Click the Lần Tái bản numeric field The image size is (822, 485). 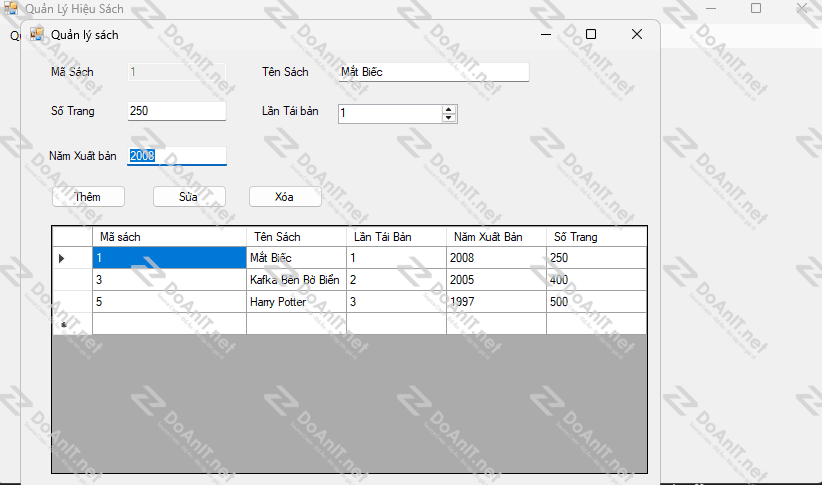[x=389, y=114]
